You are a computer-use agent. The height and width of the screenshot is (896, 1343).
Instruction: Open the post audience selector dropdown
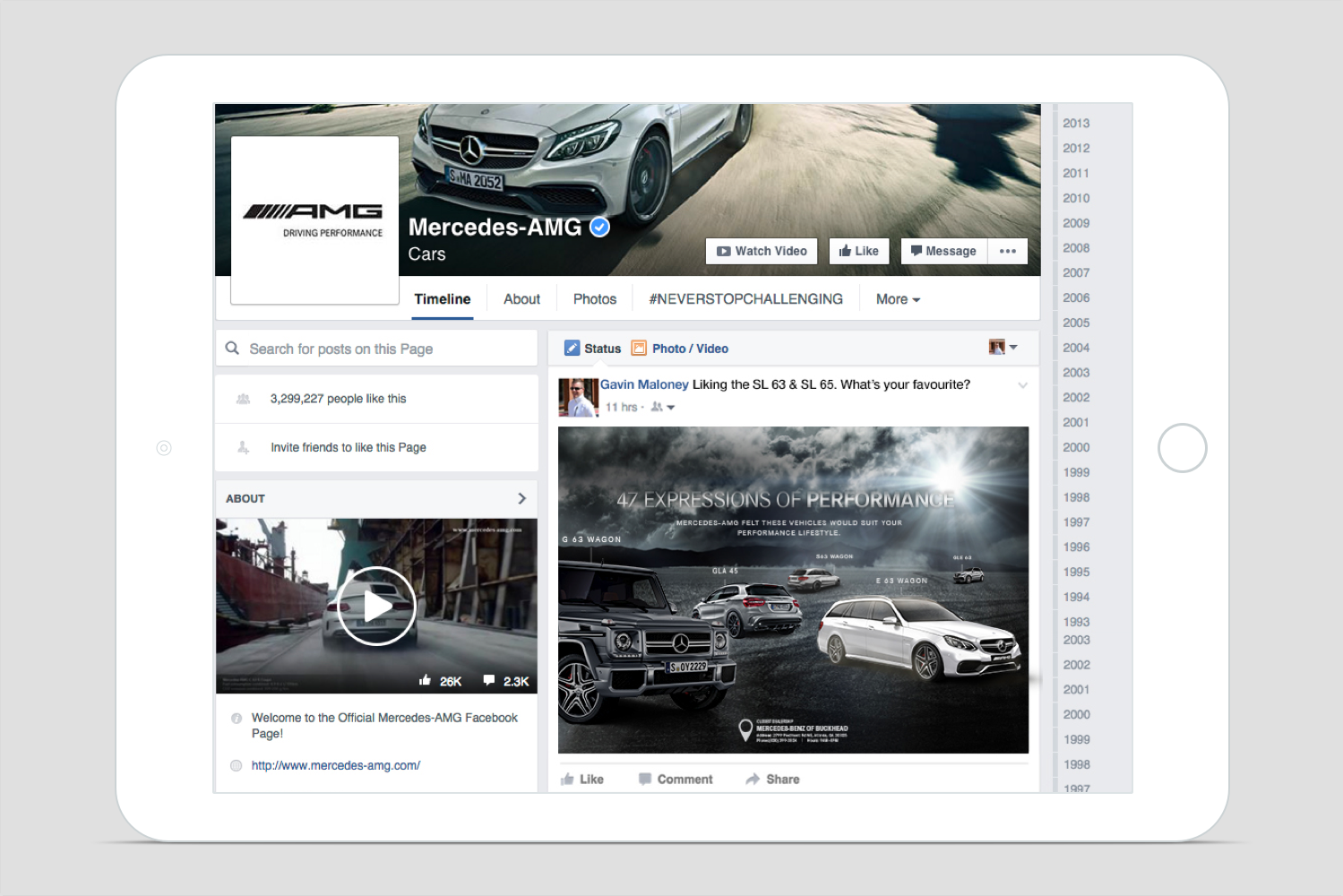click(x=663, y=407)
